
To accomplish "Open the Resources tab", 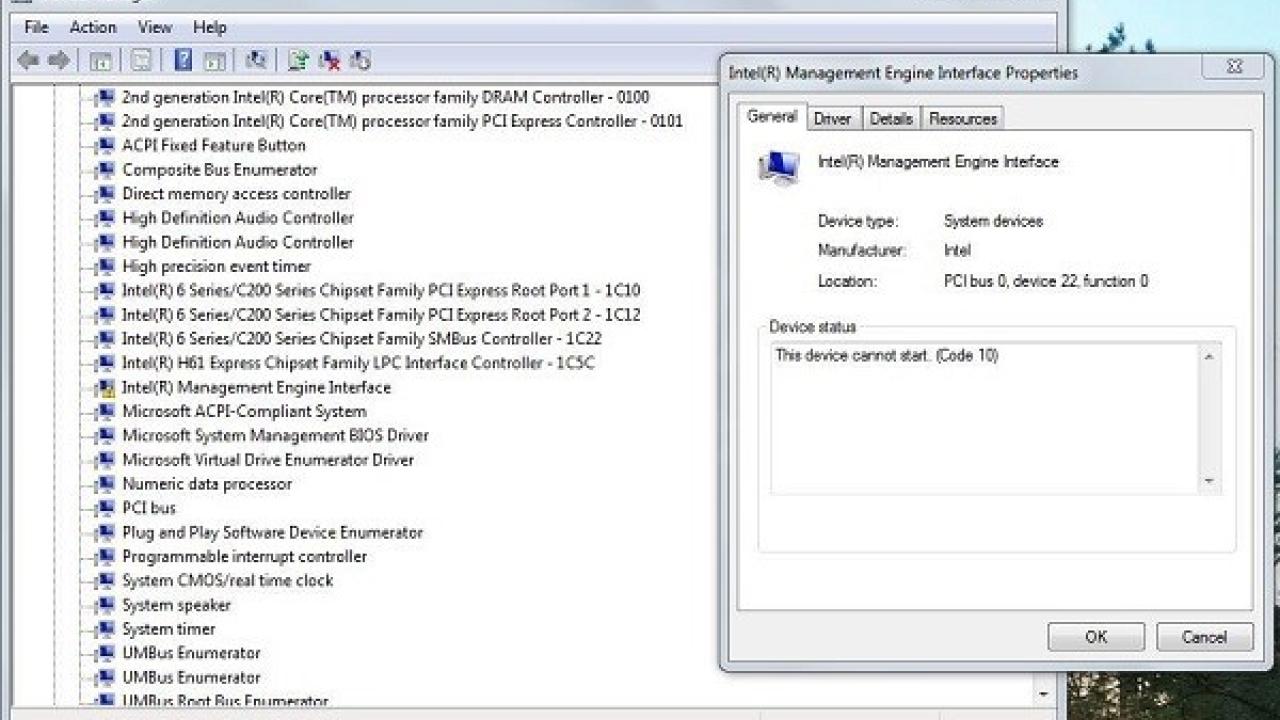I will (963, 119).
